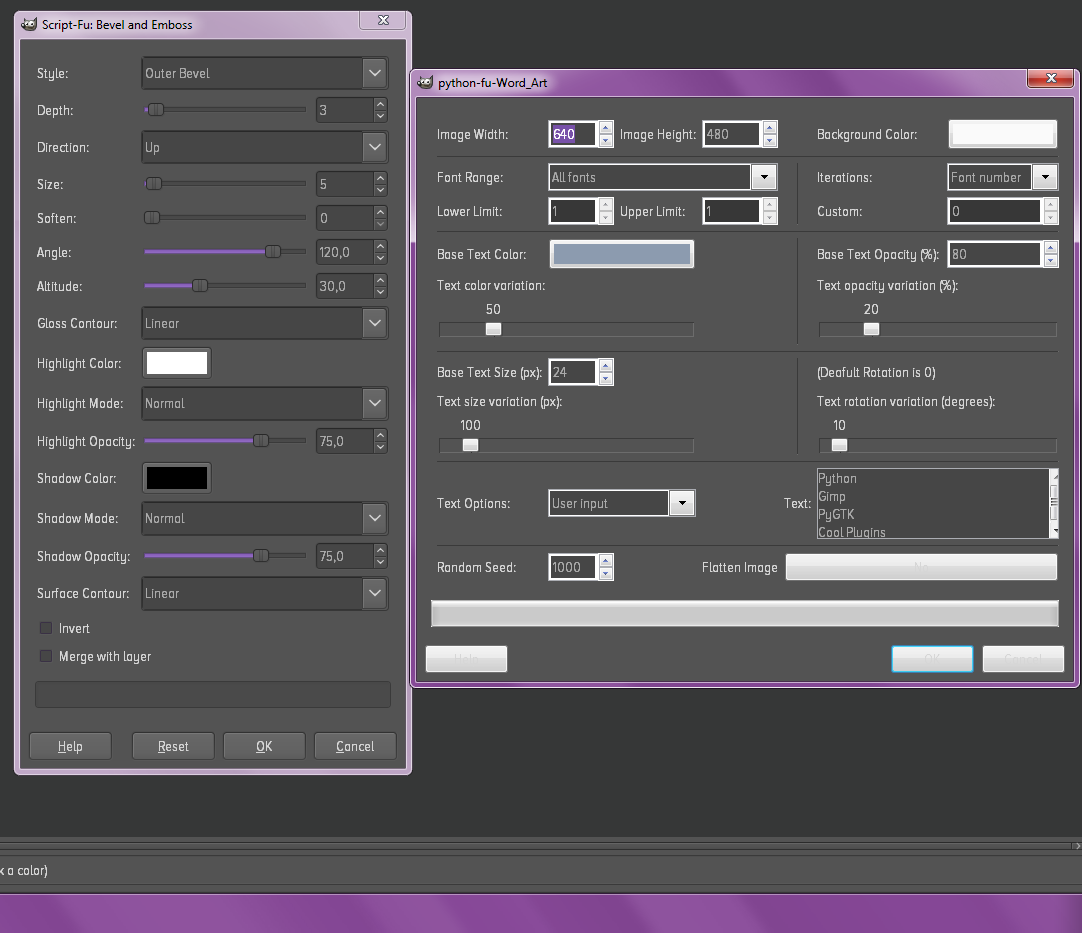The width and height of the screenshot is (1082, 933).
Task: Enable the Invert checkbox
Action: (45, 628)
